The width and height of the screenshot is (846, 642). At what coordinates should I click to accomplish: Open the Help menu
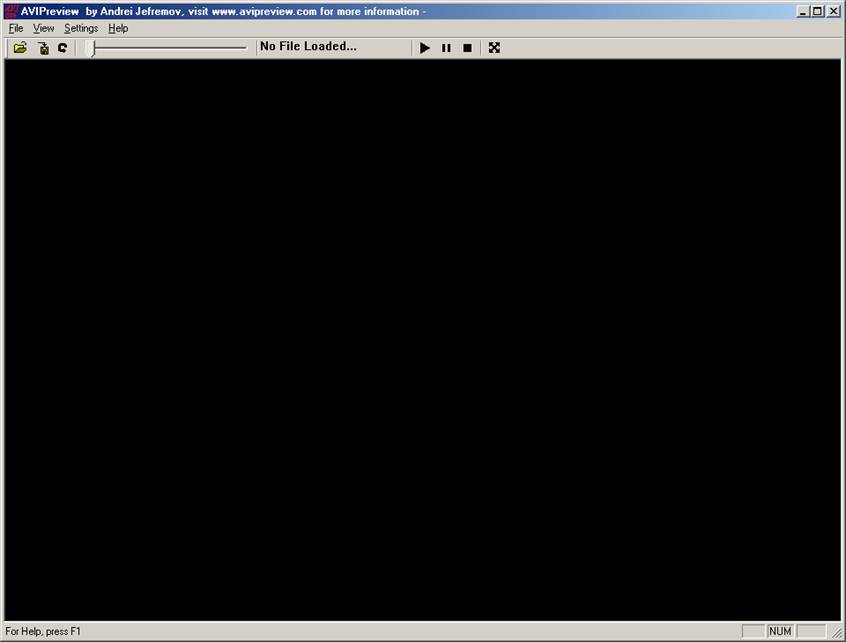coord(118,28)
